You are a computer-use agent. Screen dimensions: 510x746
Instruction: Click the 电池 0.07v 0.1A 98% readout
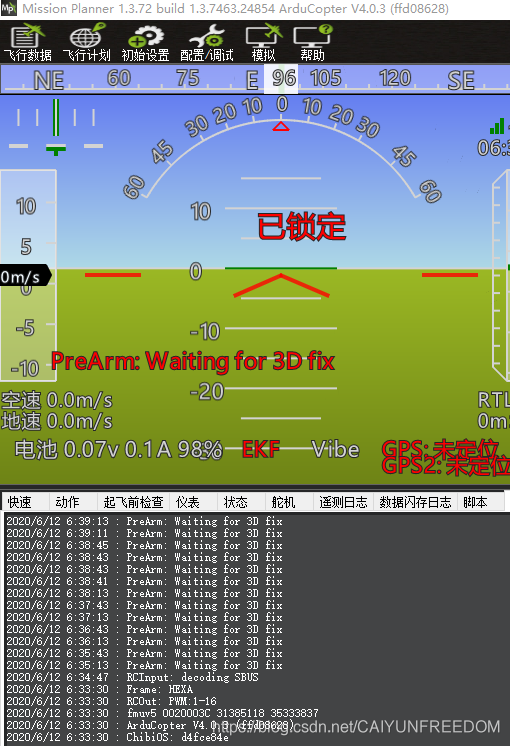[x=118, y=450]
